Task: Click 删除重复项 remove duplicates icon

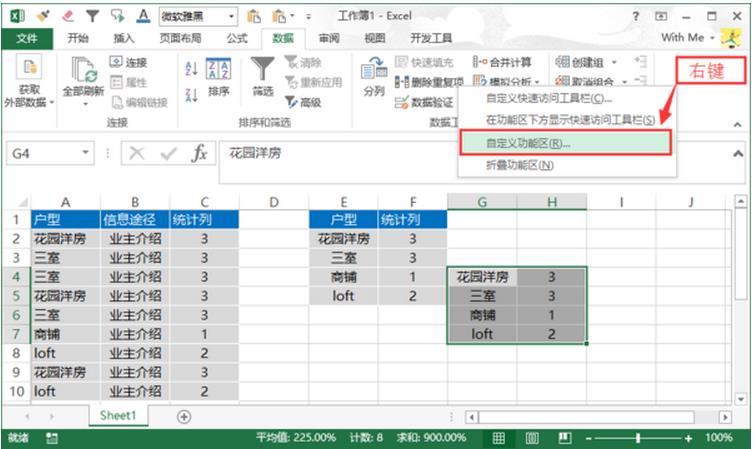Action: pos(401,82)
